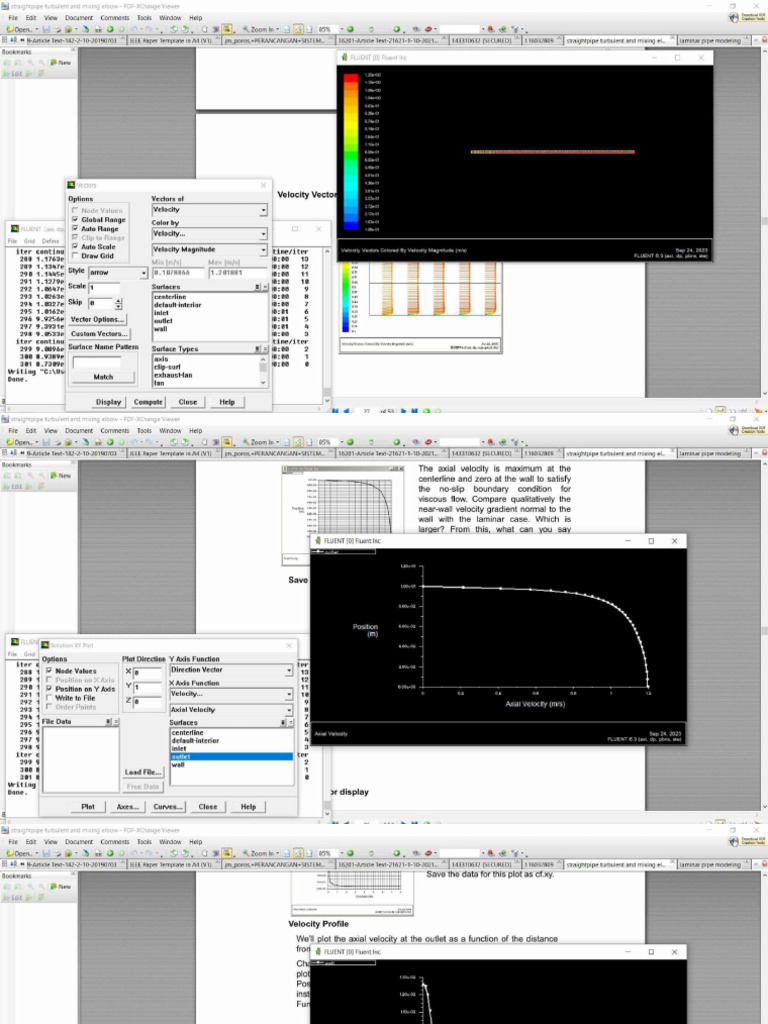Toggle Auto Range checkbox
The image size is (768, 1024).
point(75,229)
